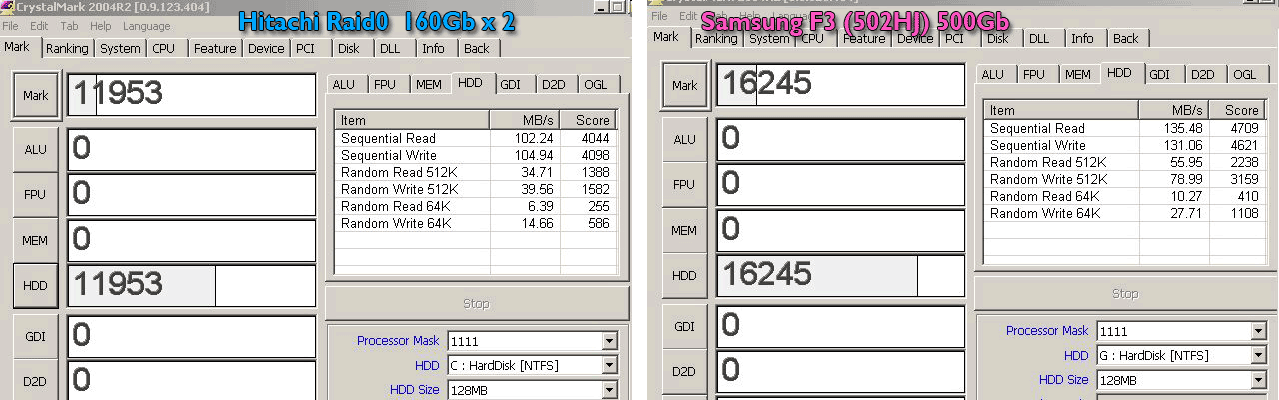Run the D2D benchmark button in left window
1279x400 pixels.
36,381
